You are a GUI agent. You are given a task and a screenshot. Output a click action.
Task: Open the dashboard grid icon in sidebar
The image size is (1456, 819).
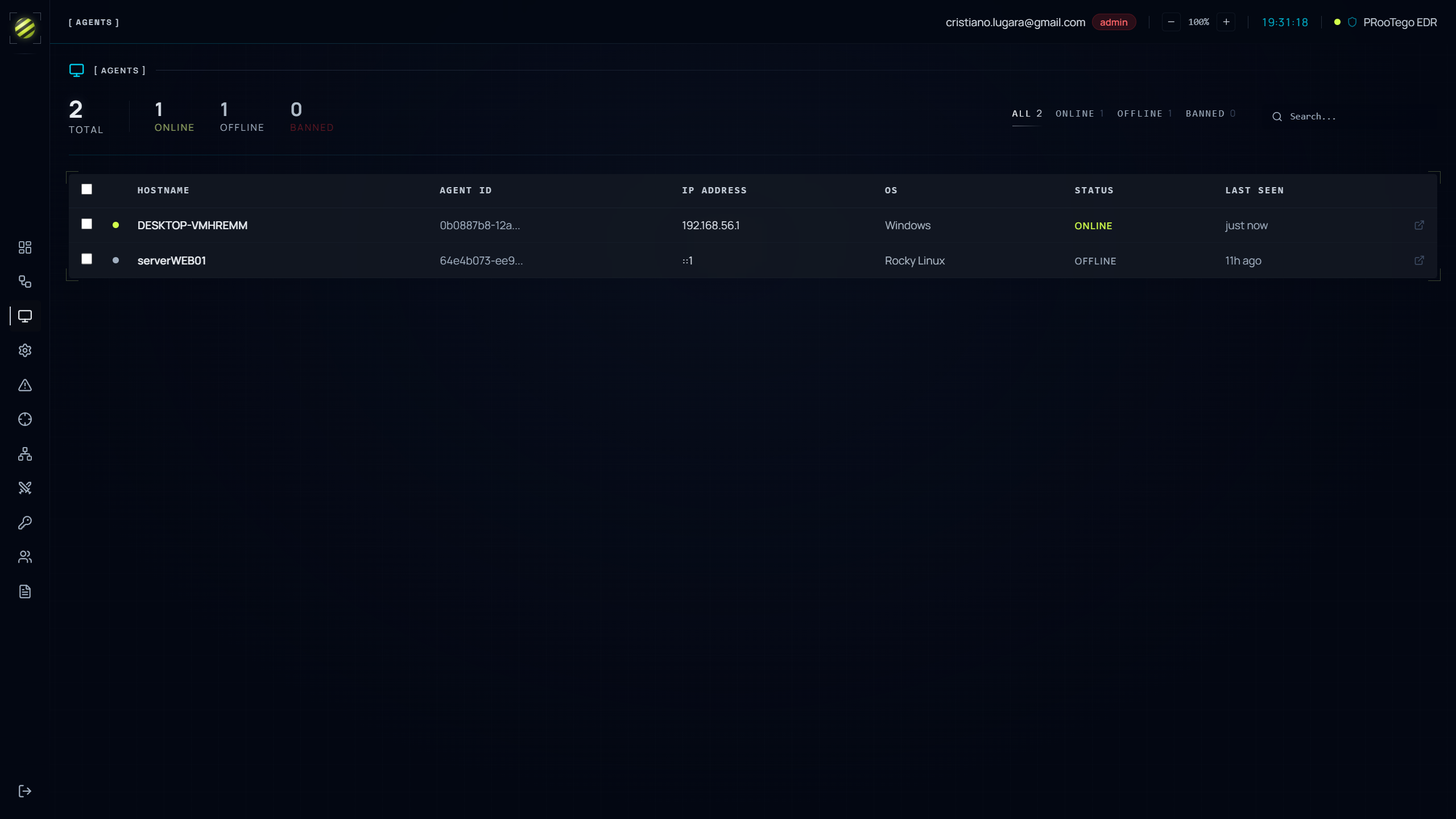click(x=25, y=247)
